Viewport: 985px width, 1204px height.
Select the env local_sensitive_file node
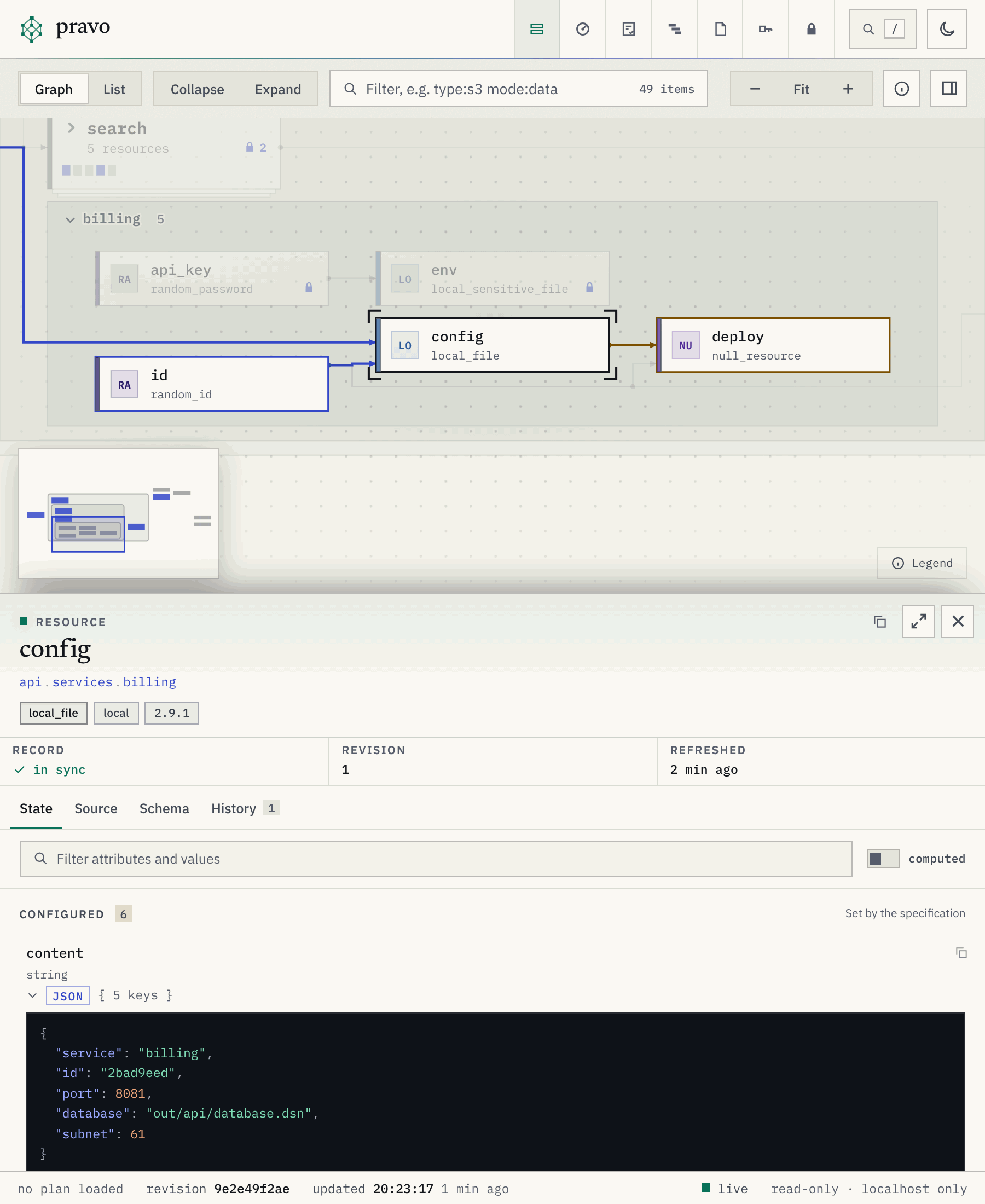tap(493, 279)
